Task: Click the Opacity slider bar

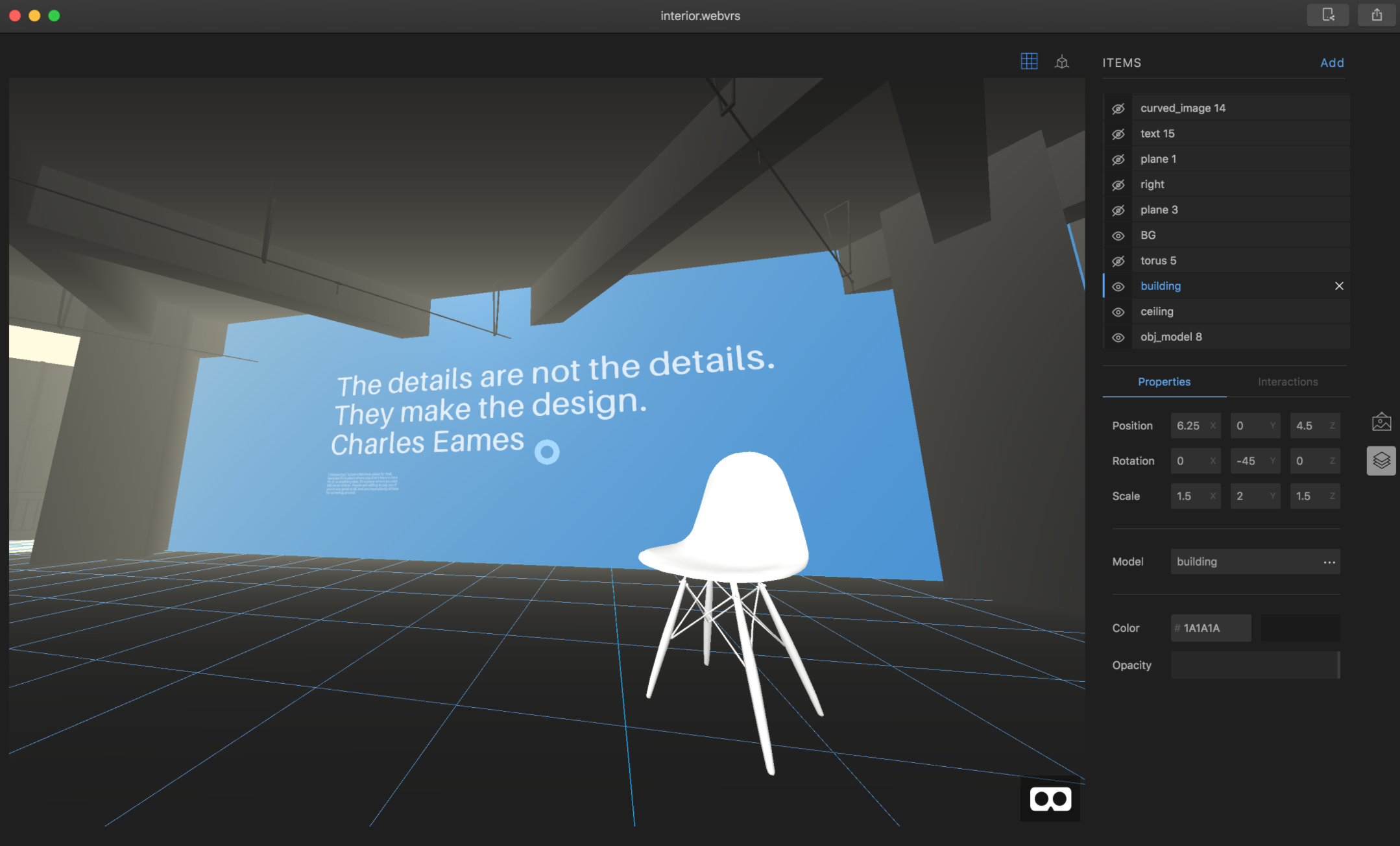Action: [x=1255, y=665]
